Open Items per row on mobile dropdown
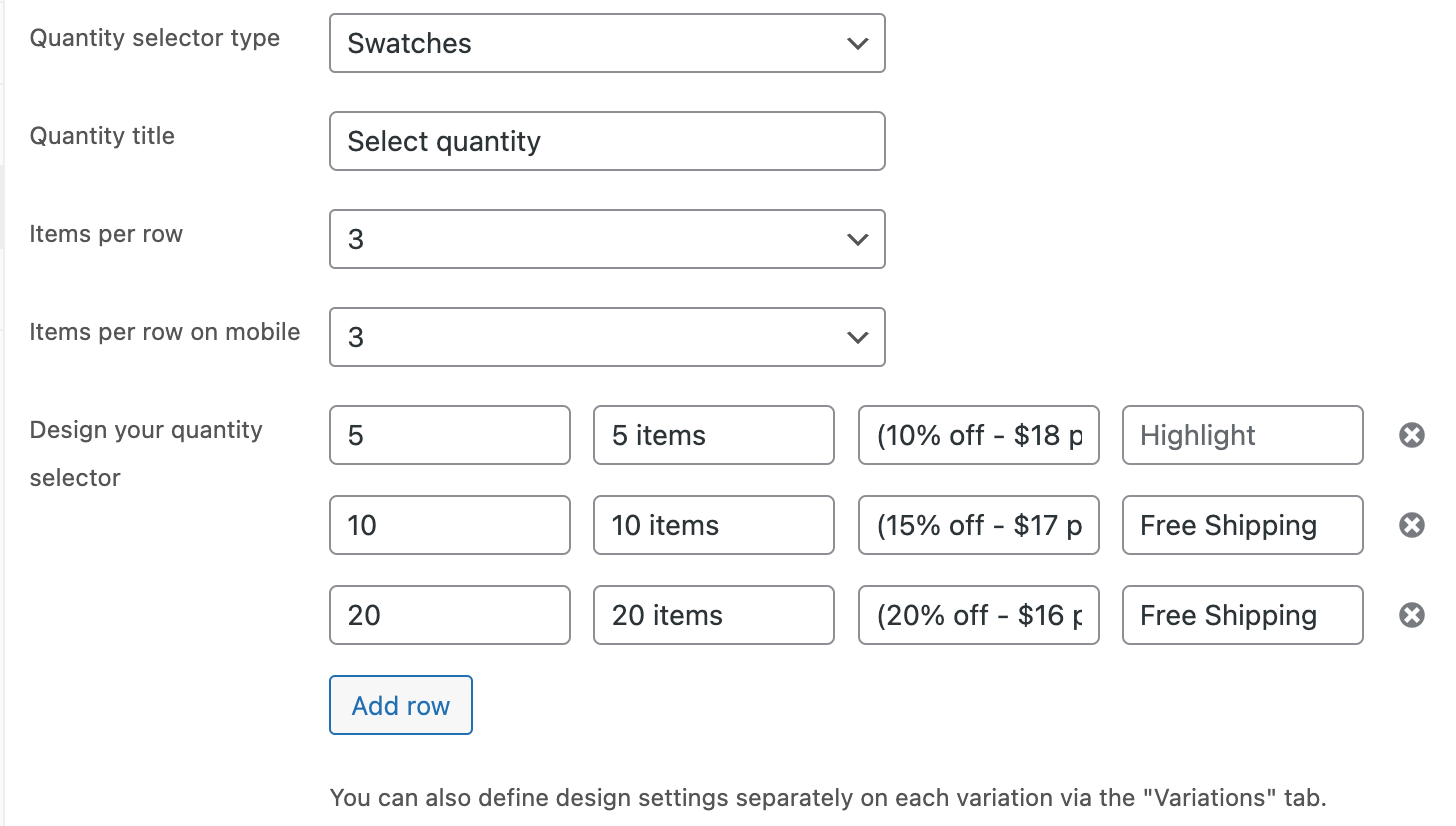1456x826 pixels. pos(606,337)
